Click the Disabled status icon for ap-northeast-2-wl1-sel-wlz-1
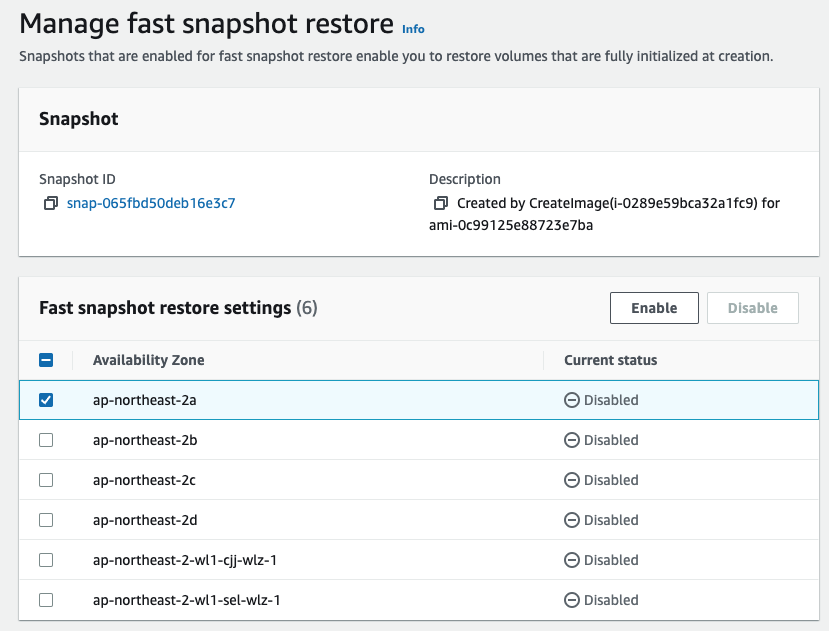829x631 pixels. (572, 600)
